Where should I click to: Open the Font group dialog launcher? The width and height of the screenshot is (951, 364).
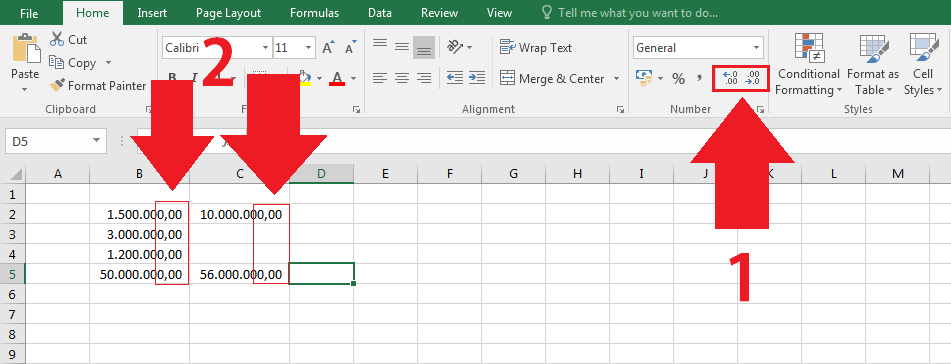click(x=357, y=110)
